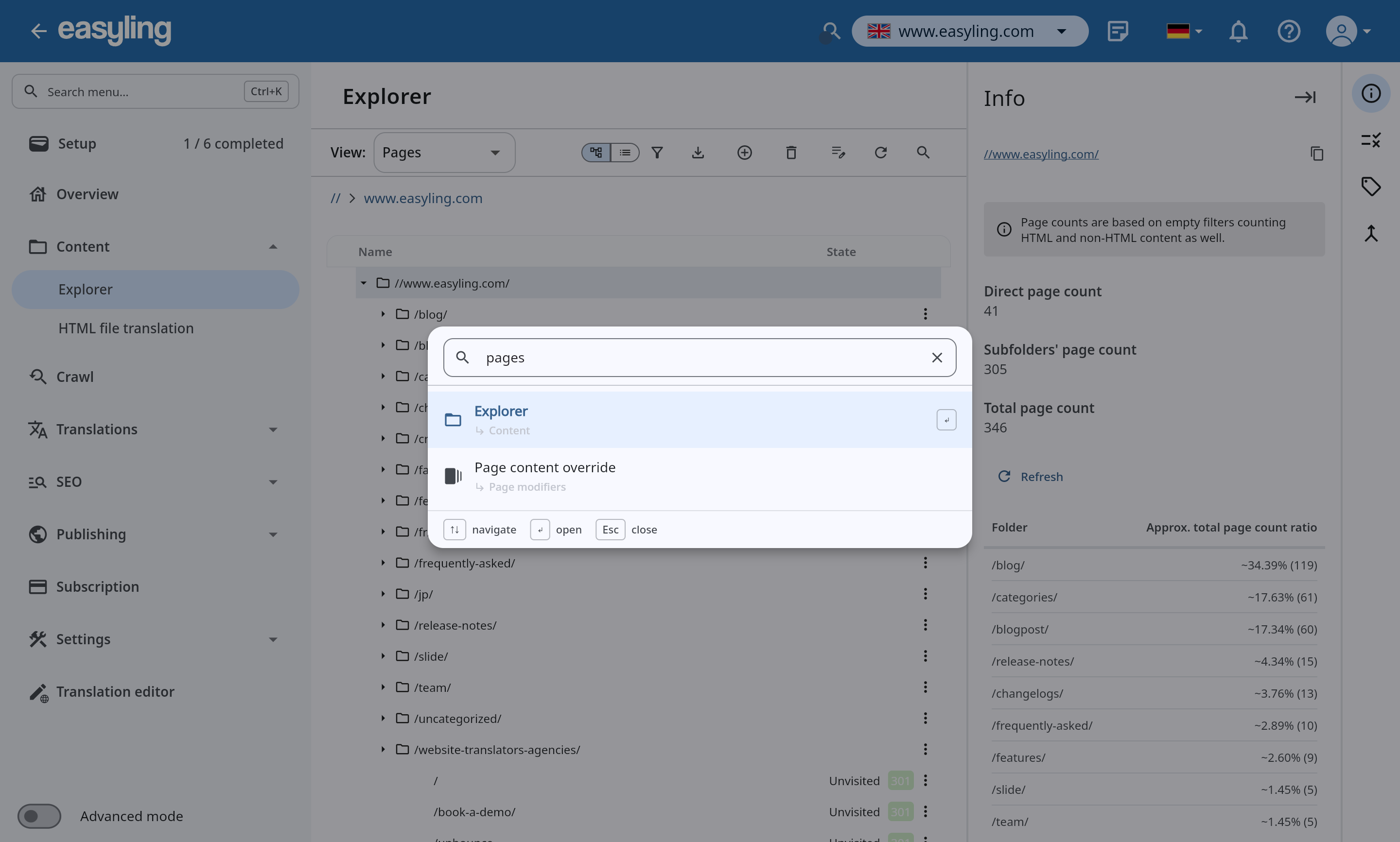Click the download icon in Explorer toolbar
Viewport: 1400px width, 842px height.
click(x=698, y=153)
